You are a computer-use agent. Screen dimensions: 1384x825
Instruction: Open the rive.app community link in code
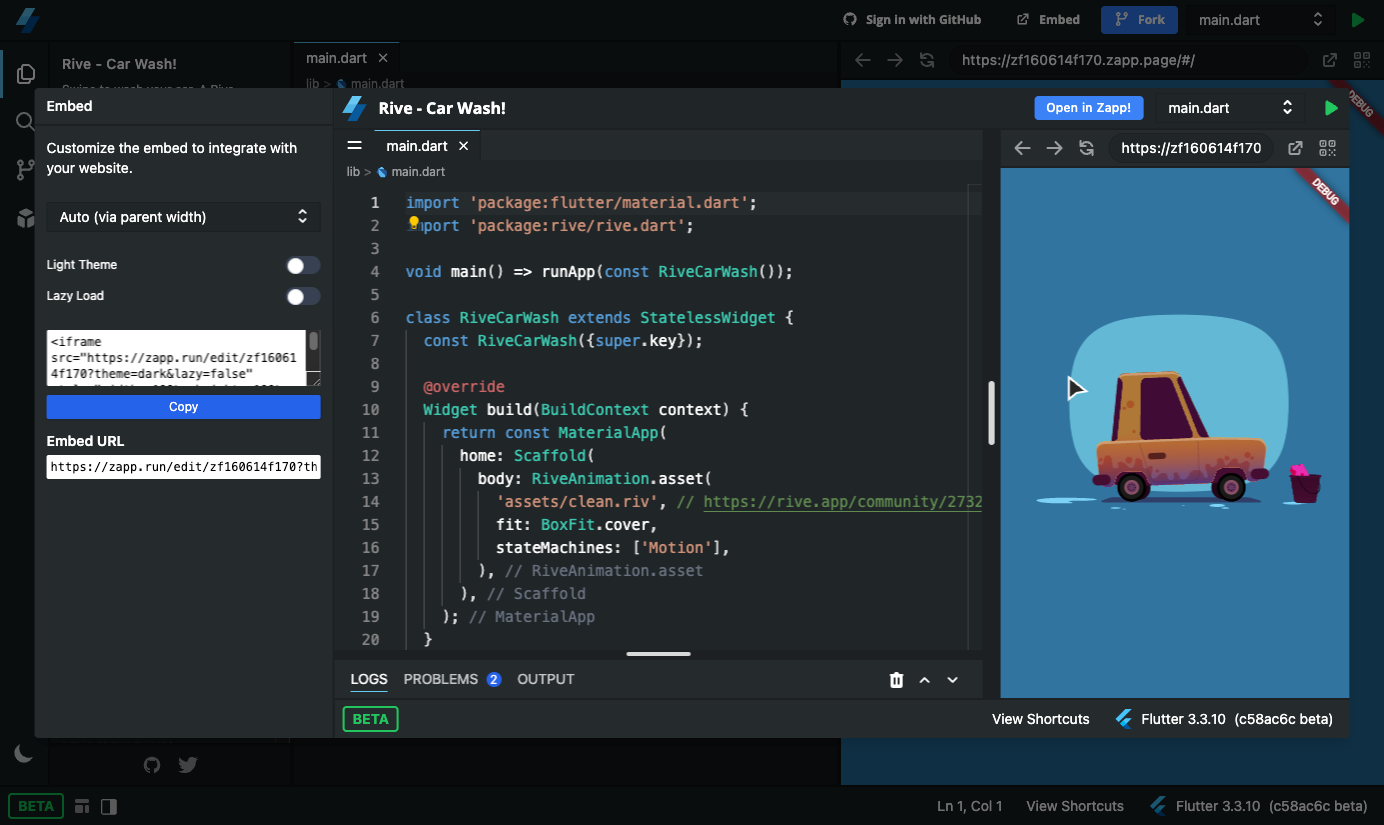tap(843, 502)
